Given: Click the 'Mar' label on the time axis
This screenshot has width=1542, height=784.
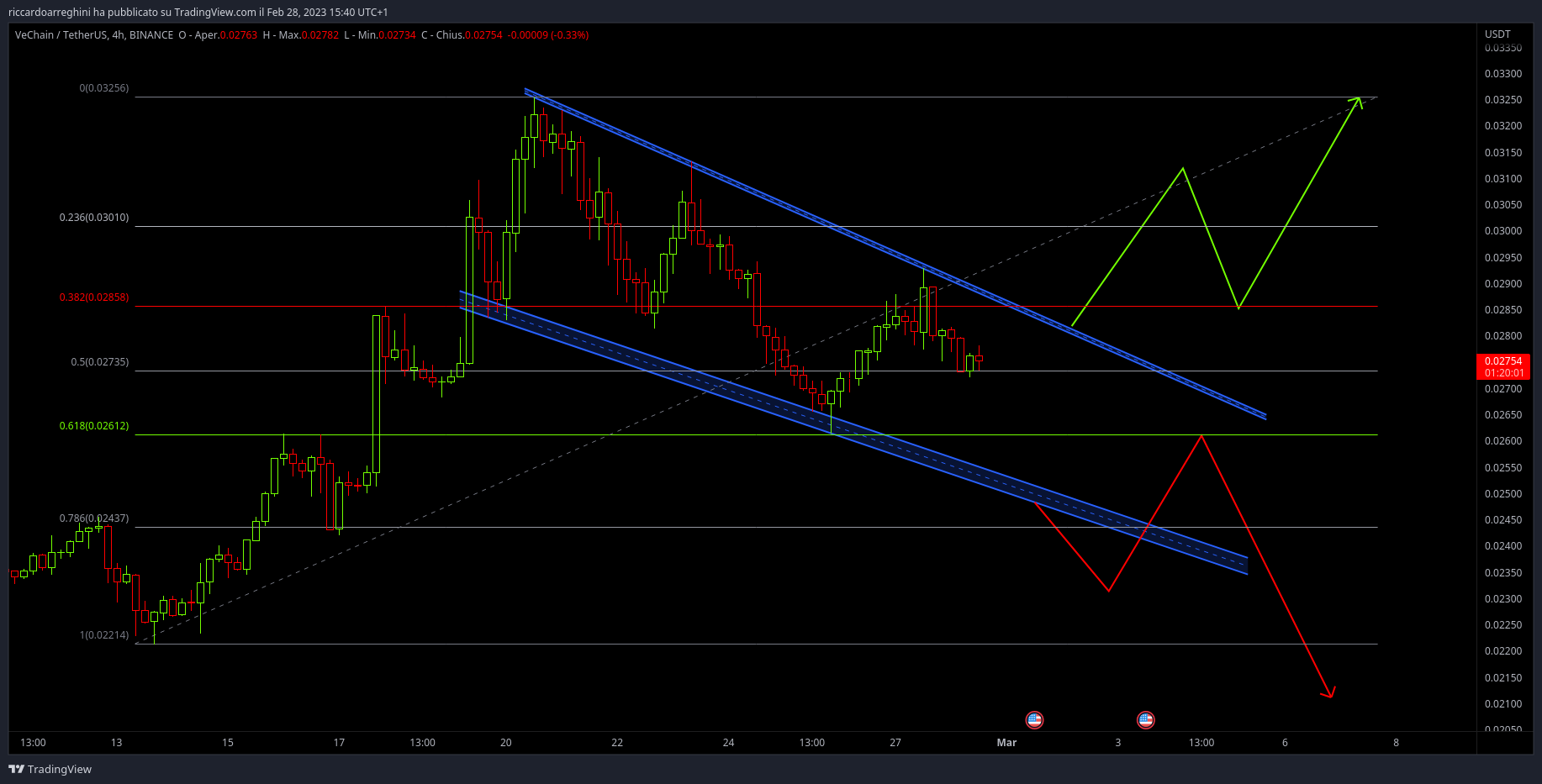Looking at the screenshot, I should 1006,743.
